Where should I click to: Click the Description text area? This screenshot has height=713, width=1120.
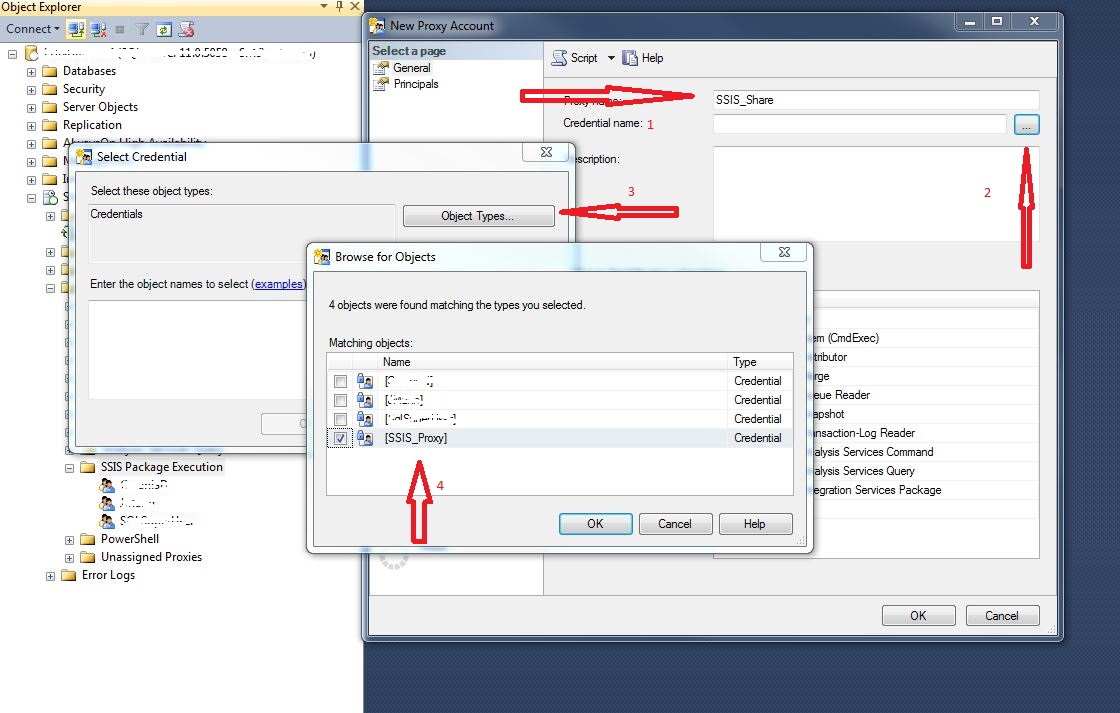coord(876,194)
